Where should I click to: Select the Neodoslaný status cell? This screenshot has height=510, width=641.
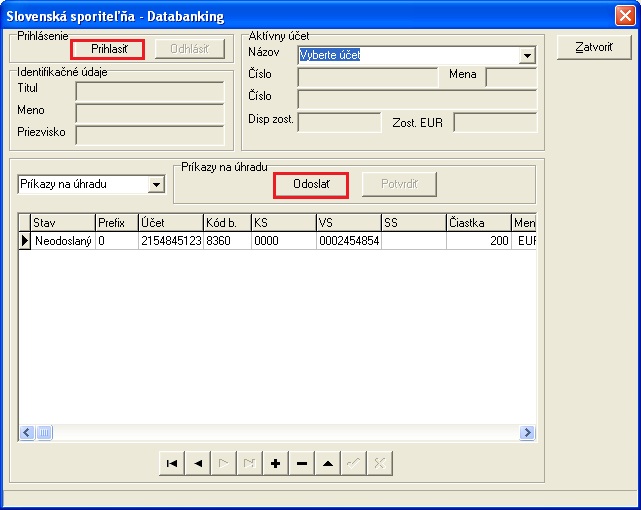(x=63, y=241)
